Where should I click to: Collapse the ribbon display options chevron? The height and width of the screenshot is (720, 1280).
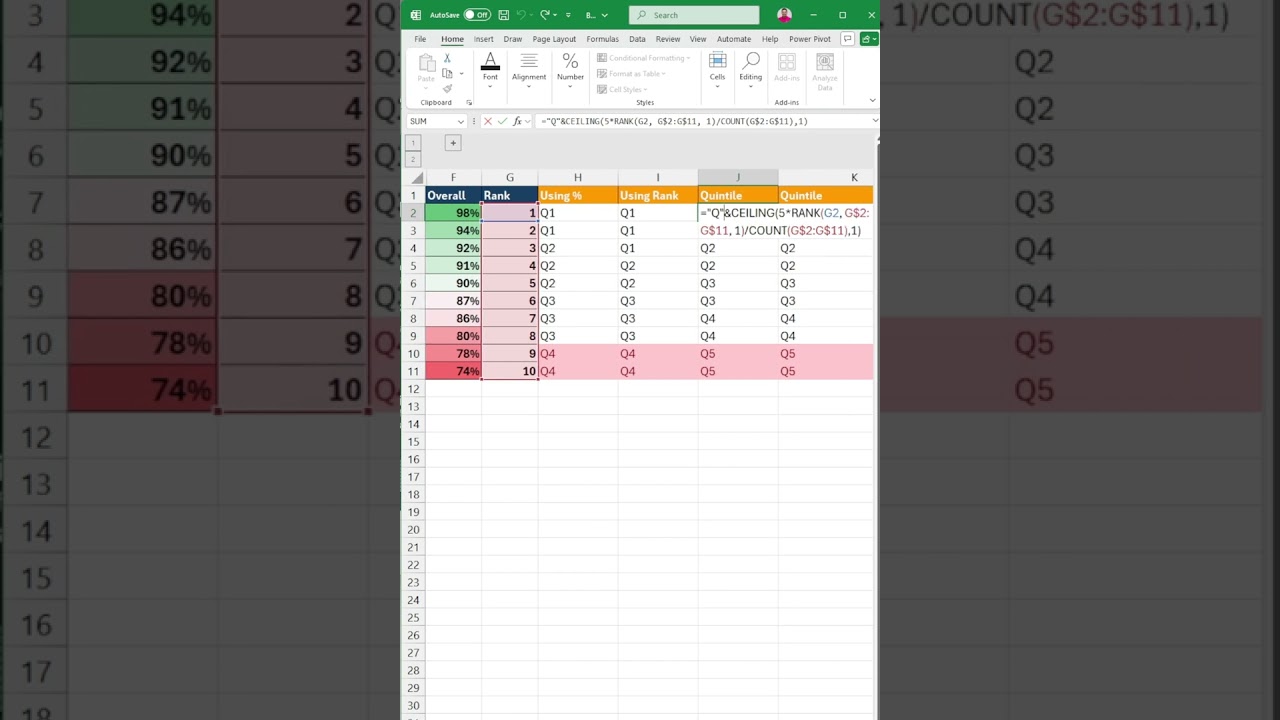tap(872, 100)
